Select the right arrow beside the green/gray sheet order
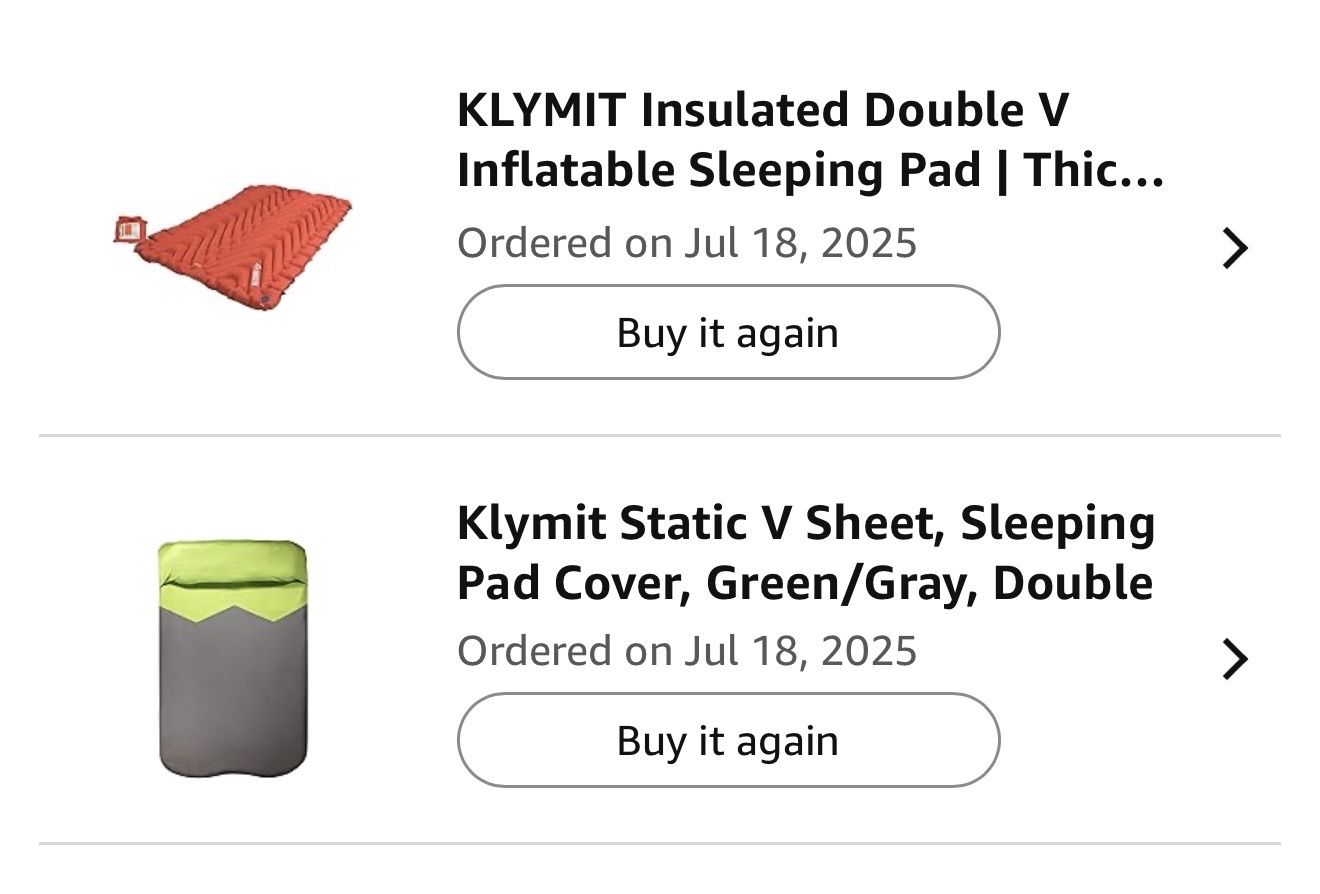This screenshot has width=1320, height=894. coord(1235,660)
